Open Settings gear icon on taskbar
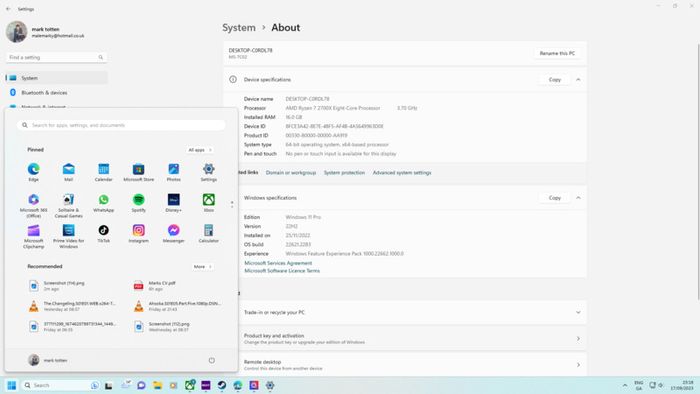Viewport: 700px width, 394px height. click(x=270, y=385)
